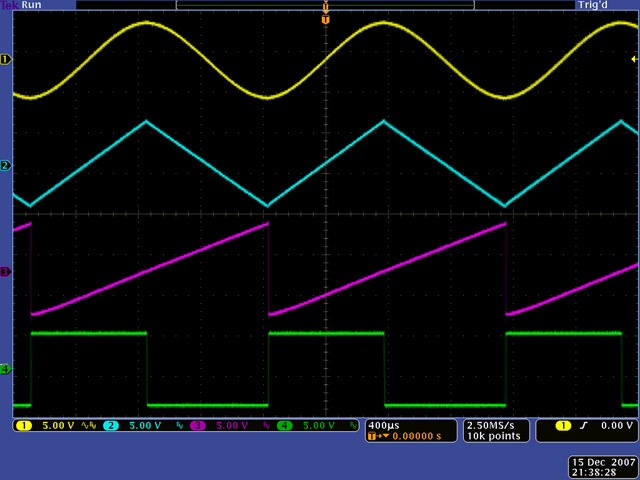Screen dimensions: 640x480
Task: Select channel 3 badge in readout bar
Action: tap(198, 426)
